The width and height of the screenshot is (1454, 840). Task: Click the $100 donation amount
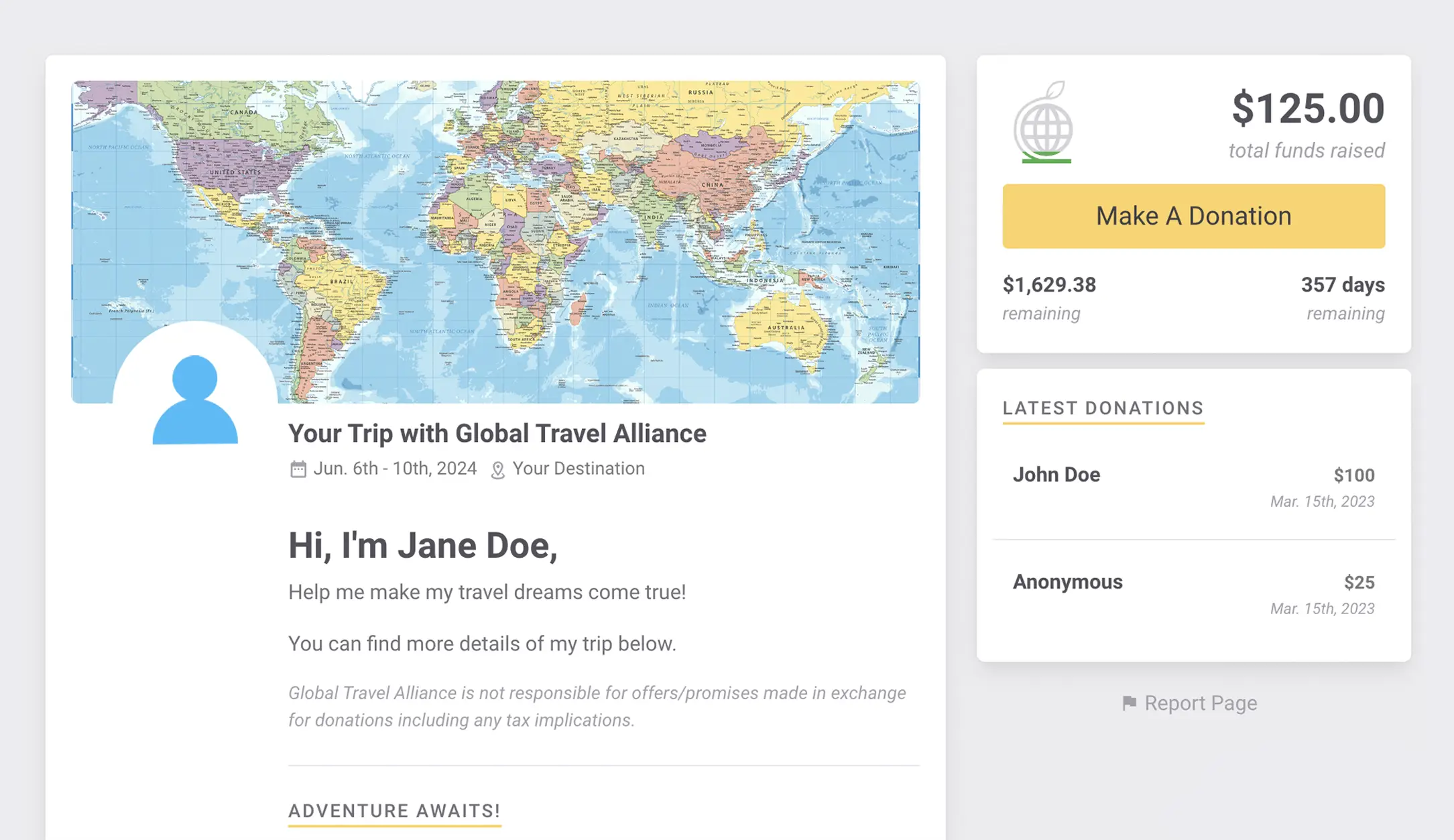coord(1353,475)
